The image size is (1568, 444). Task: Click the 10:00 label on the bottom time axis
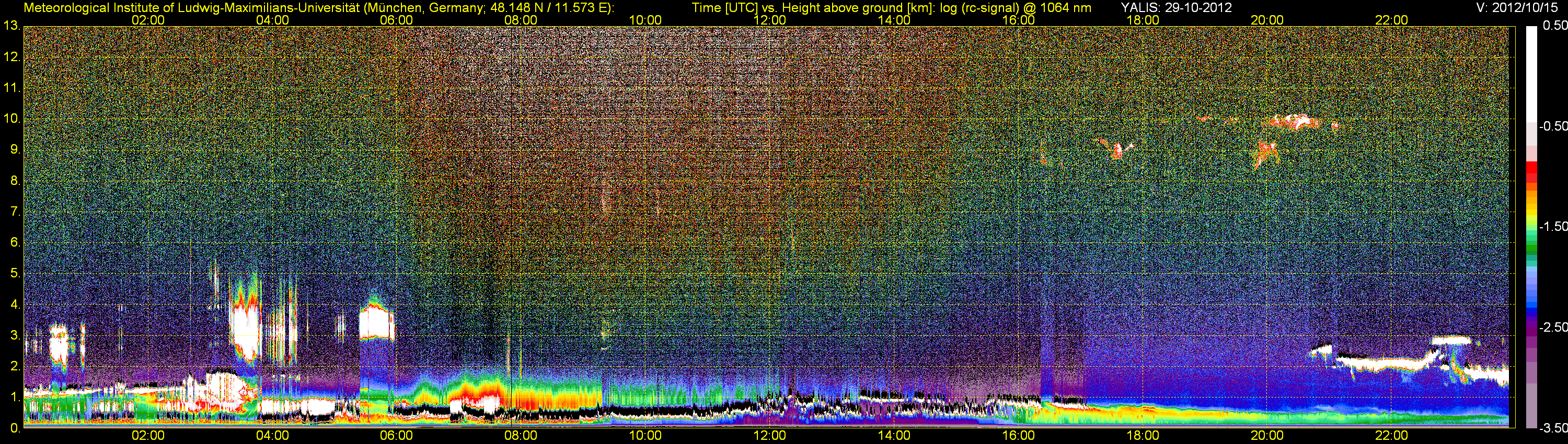click(x=645, y=436)
